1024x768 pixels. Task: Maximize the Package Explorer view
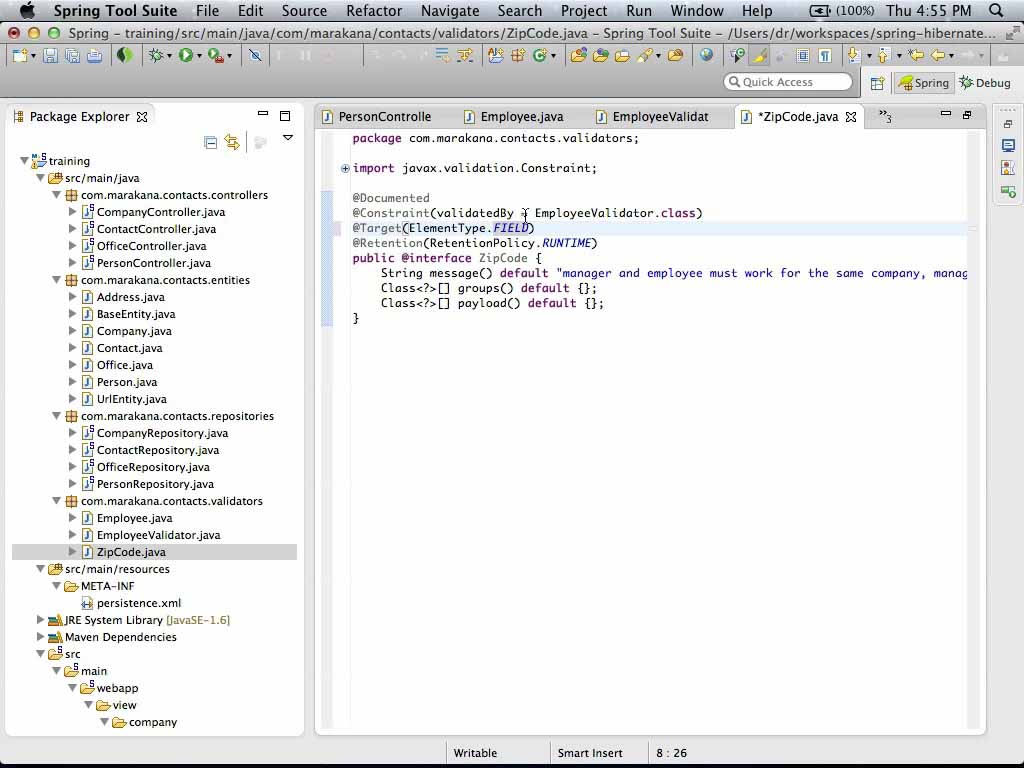pos(285,116)
